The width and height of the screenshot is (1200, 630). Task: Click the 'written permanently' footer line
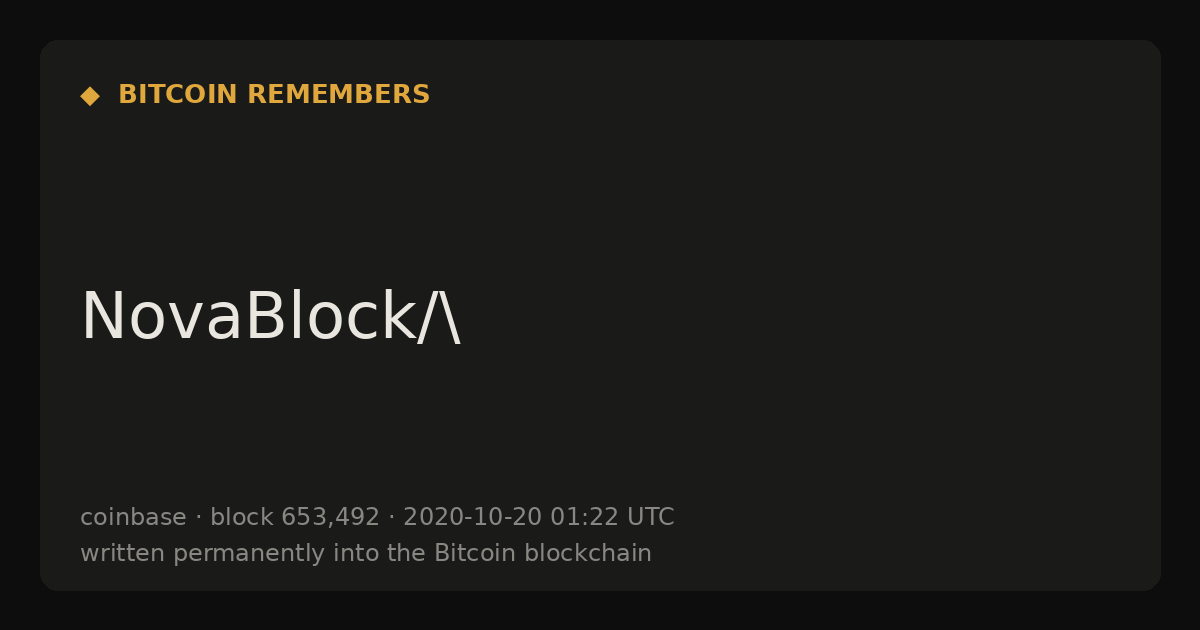coord(366,553)
